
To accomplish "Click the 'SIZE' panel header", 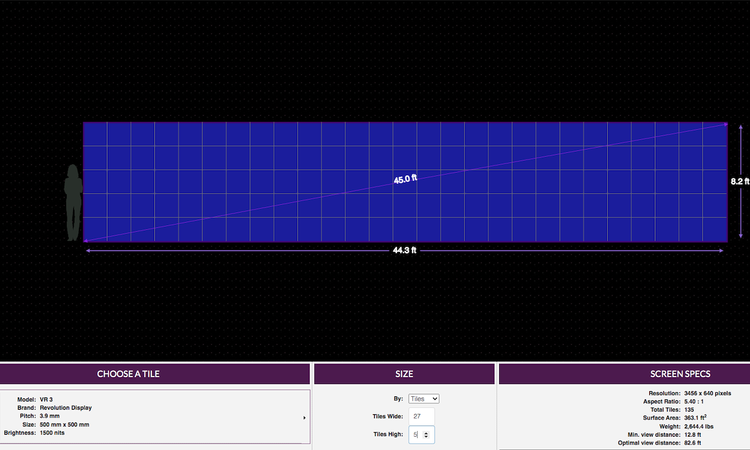I will click(404, 374).
